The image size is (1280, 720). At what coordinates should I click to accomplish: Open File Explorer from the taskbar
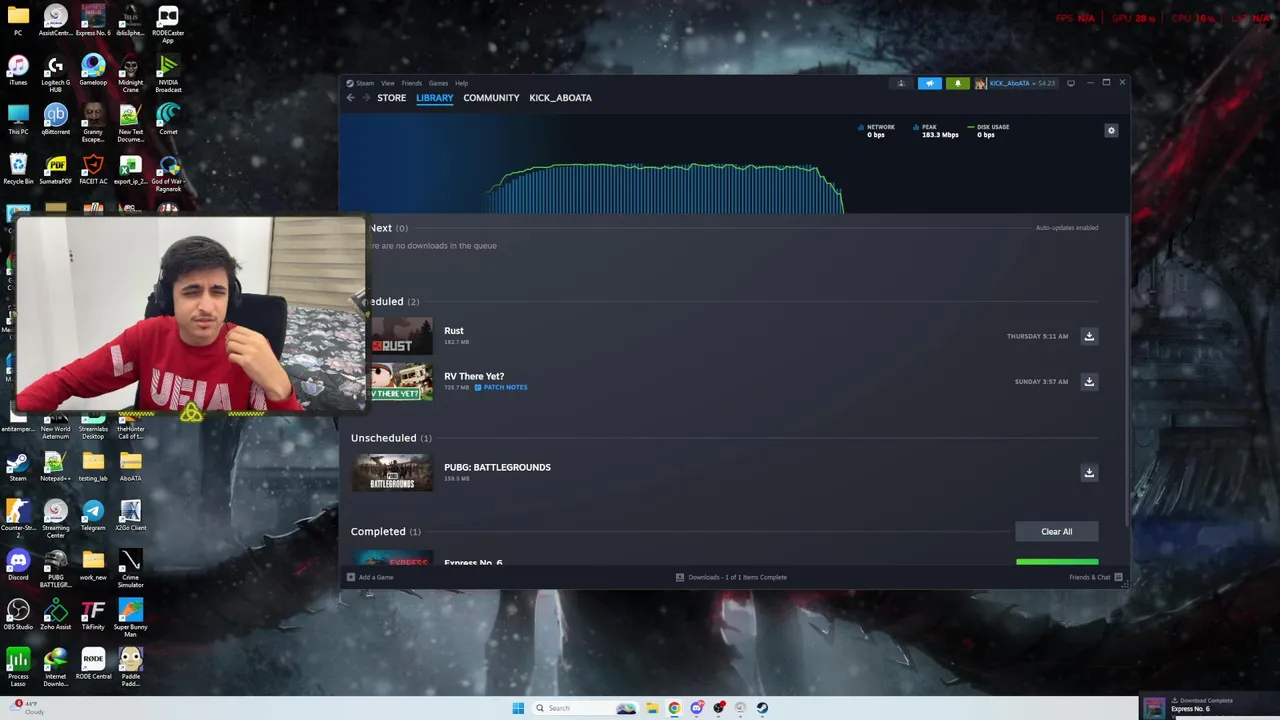[x=652, y=708]
